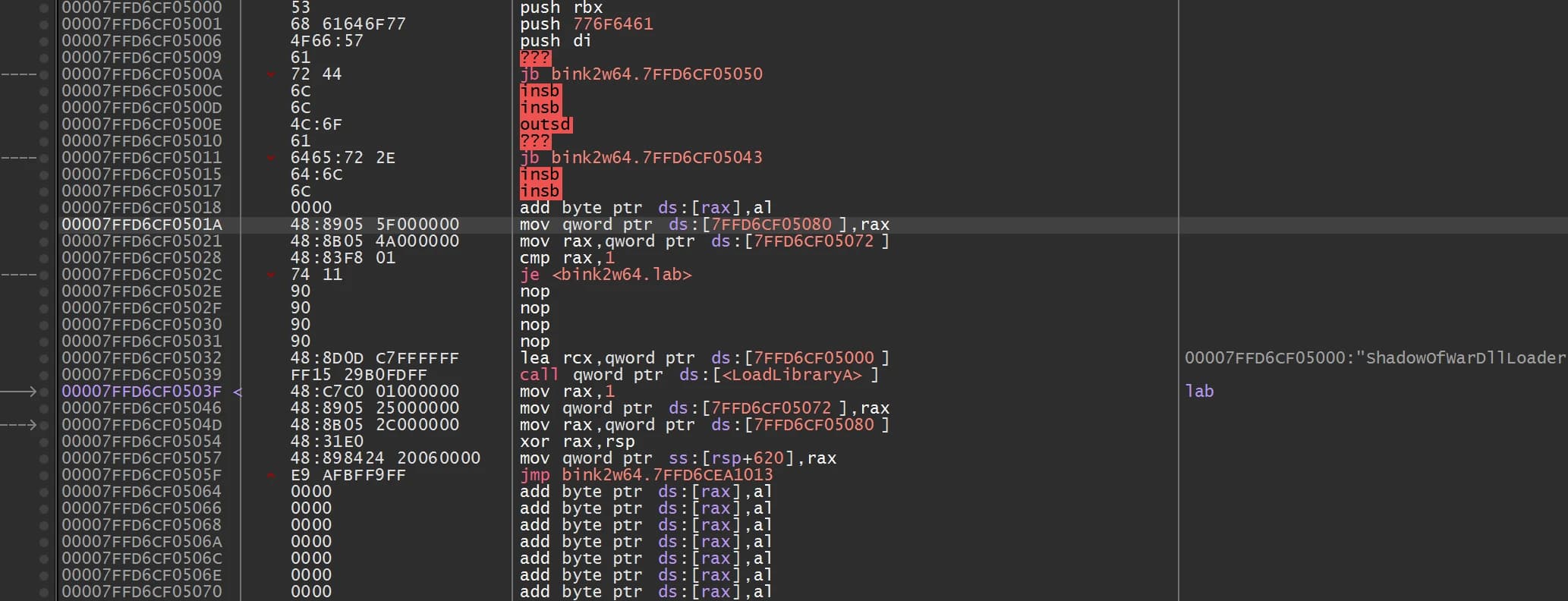Select the highlighted purple address 00007FFD6CF0503F

[142, 392]
